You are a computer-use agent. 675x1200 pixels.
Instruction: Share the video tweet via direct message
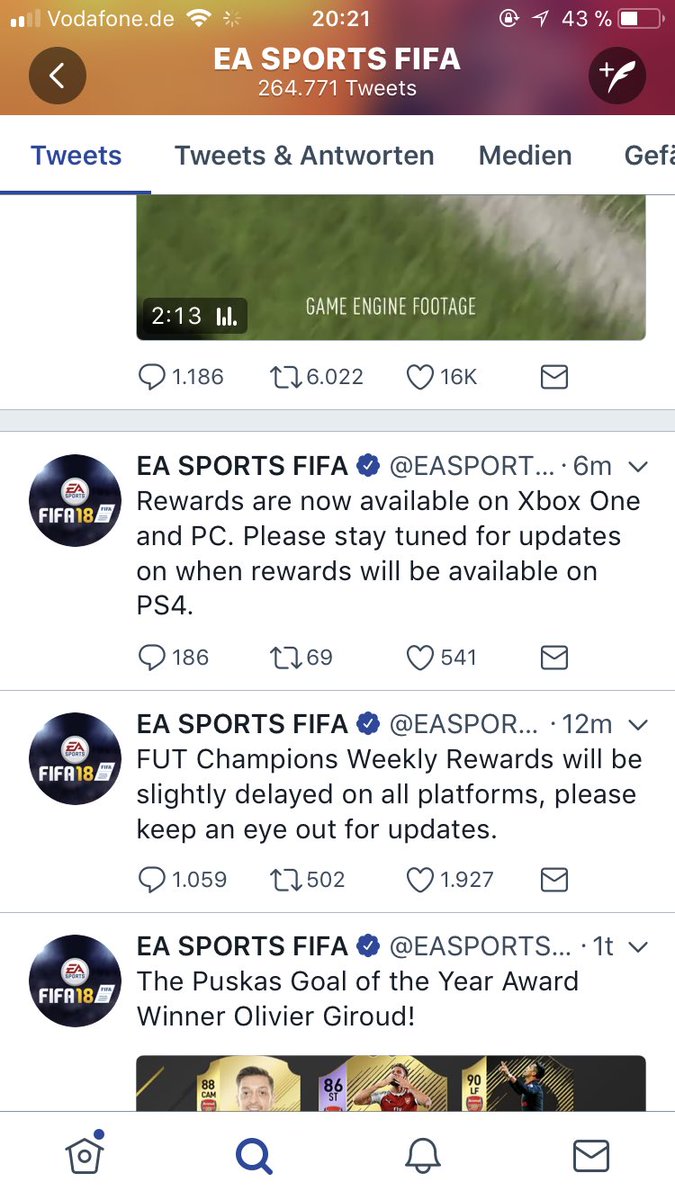pyautogui.click(x=554, y=376)
